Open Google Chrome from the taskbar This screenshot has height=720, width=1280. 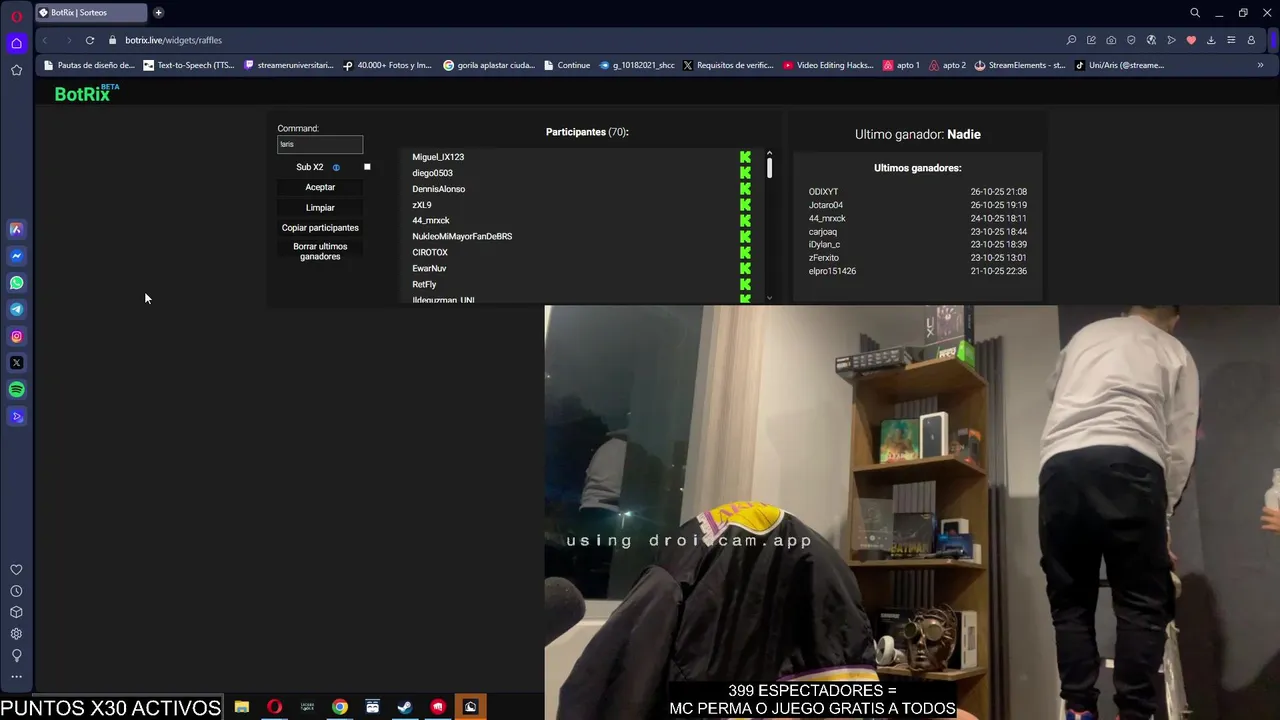[340, 707]
